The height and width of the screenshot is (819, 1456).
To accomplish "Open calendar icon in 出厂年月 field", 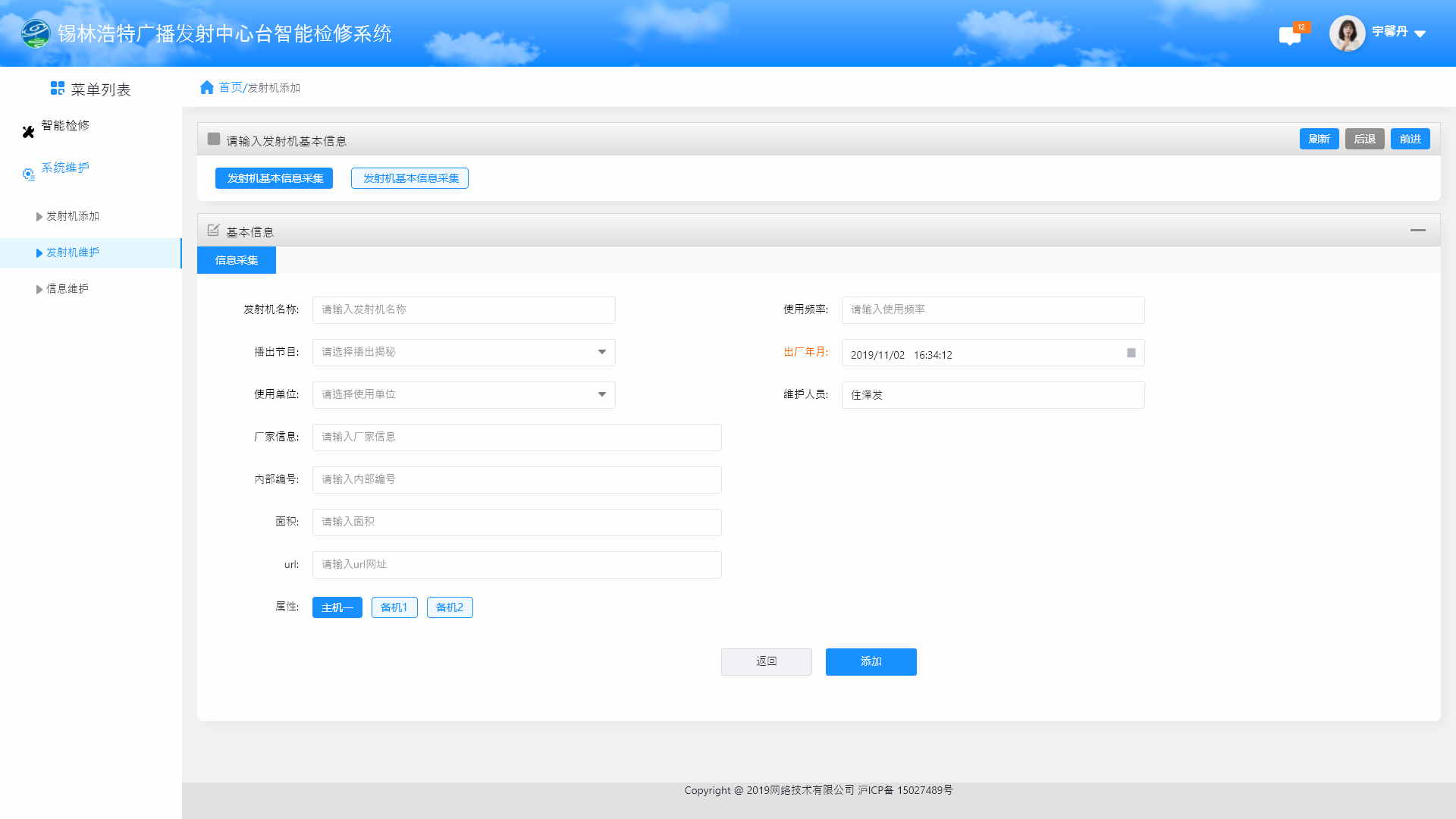I will (x=1131, y=353).
